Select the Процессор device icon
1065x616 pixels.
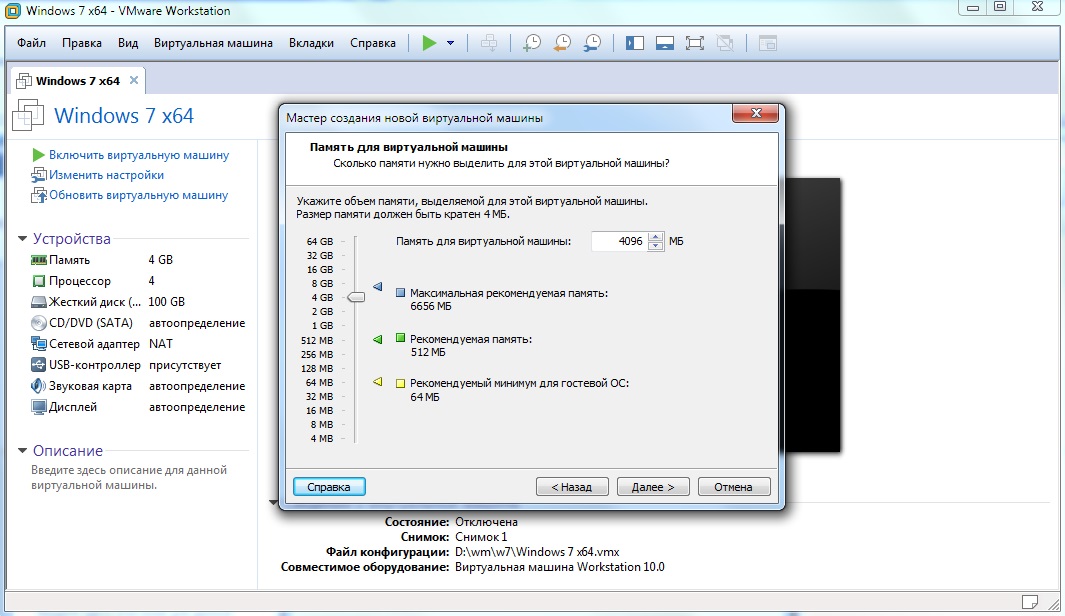(39, 281)
